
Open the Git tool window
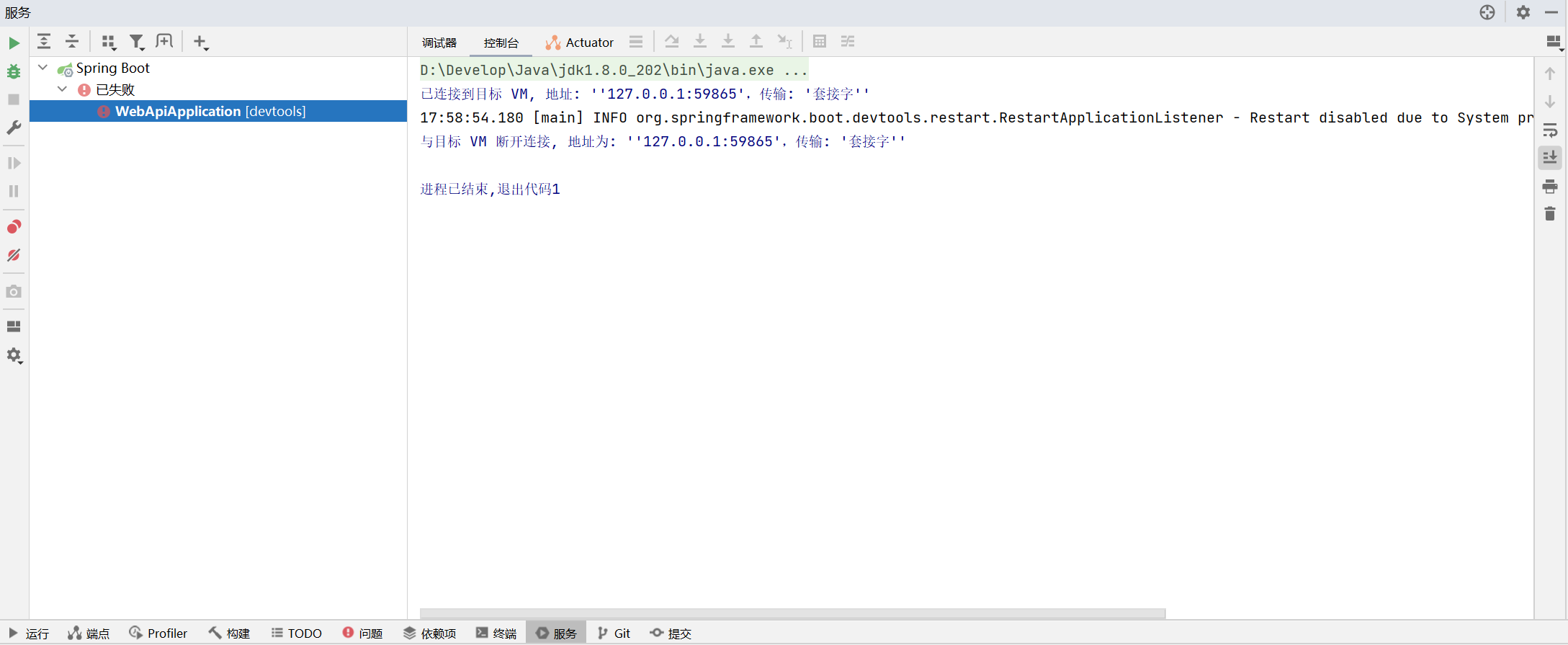click(x=614, y=633)
